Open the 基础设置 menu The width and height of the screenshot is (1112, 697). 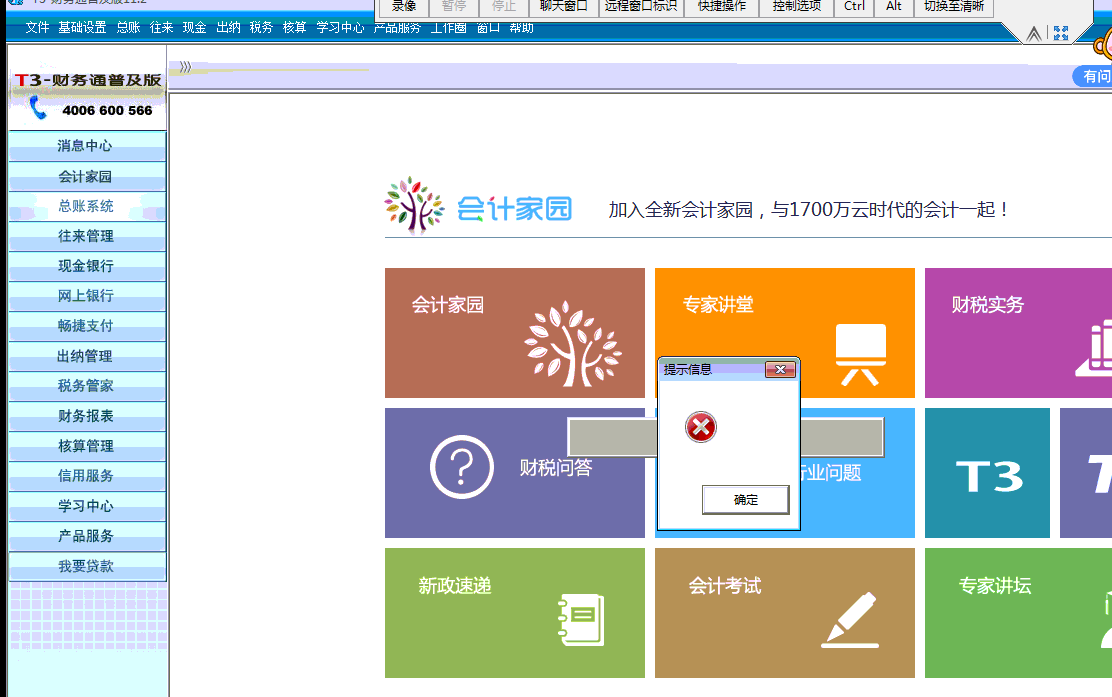(82, 28)
